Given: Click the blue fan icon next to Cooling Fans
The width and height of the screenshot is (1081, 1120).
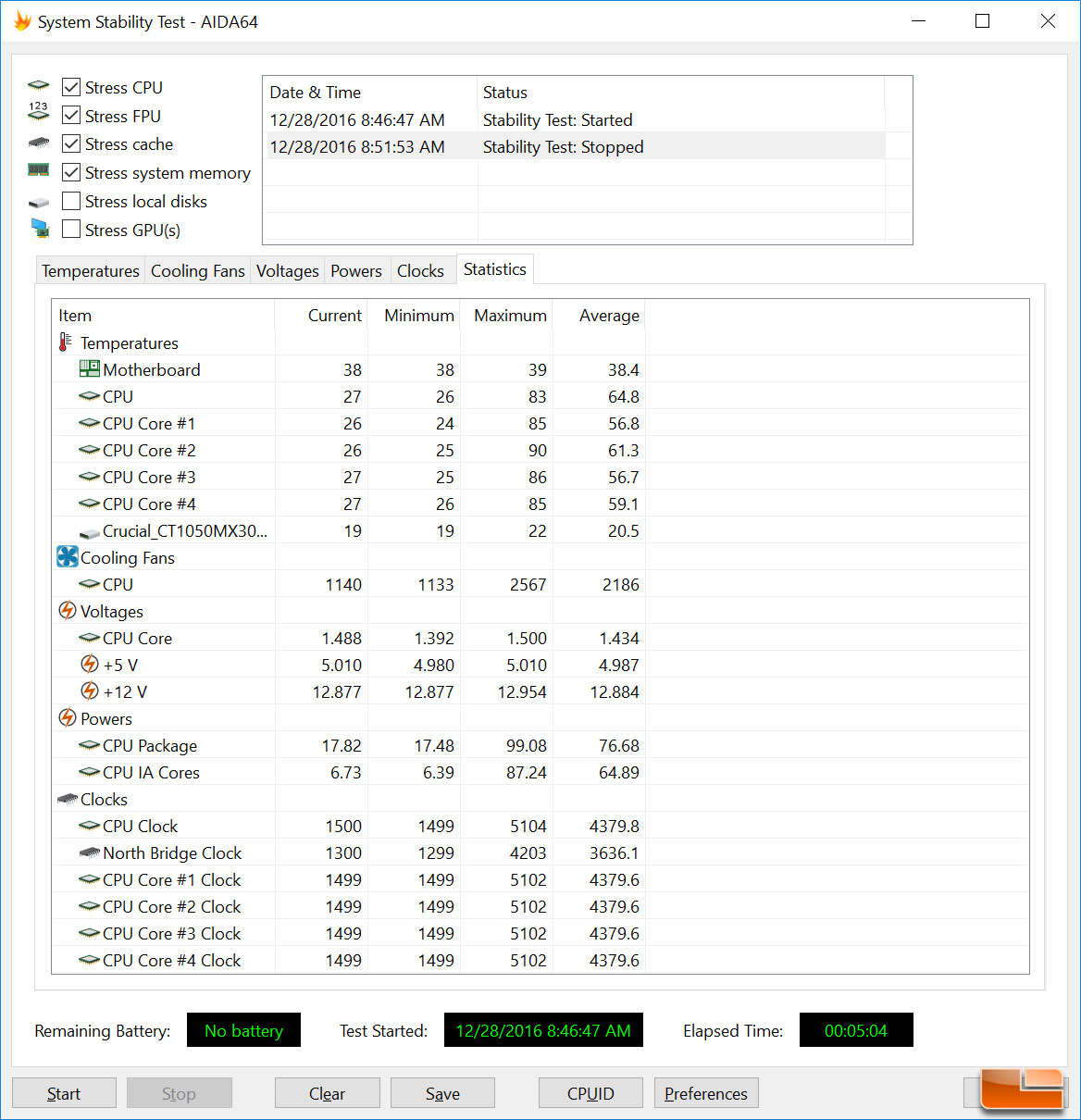Looking at the screenshot, I should pyautogui.click(x=68, y=556).
